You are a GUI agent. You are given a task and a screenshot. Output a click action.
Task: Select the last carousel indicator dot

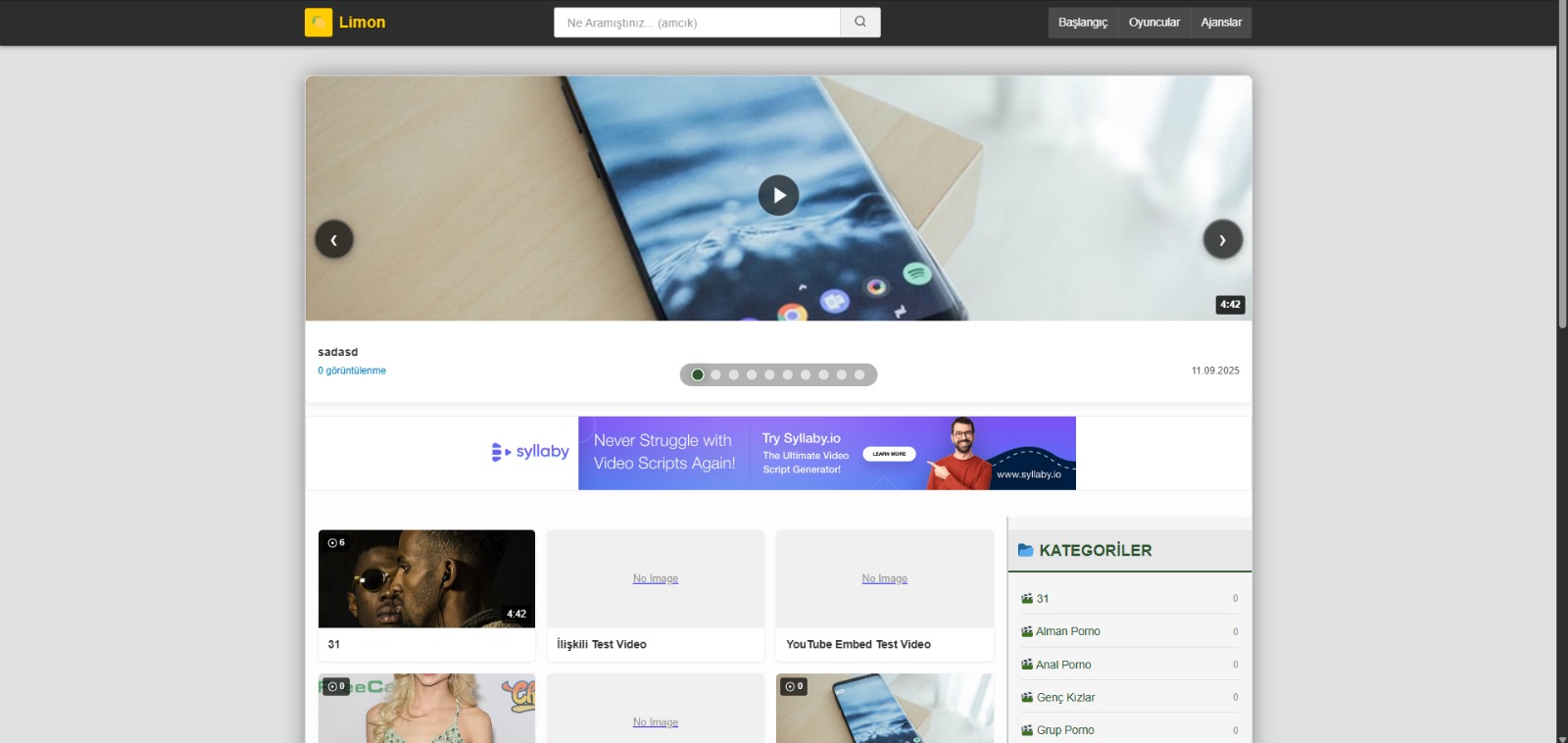pyautogui.click(x=859, y=374)
